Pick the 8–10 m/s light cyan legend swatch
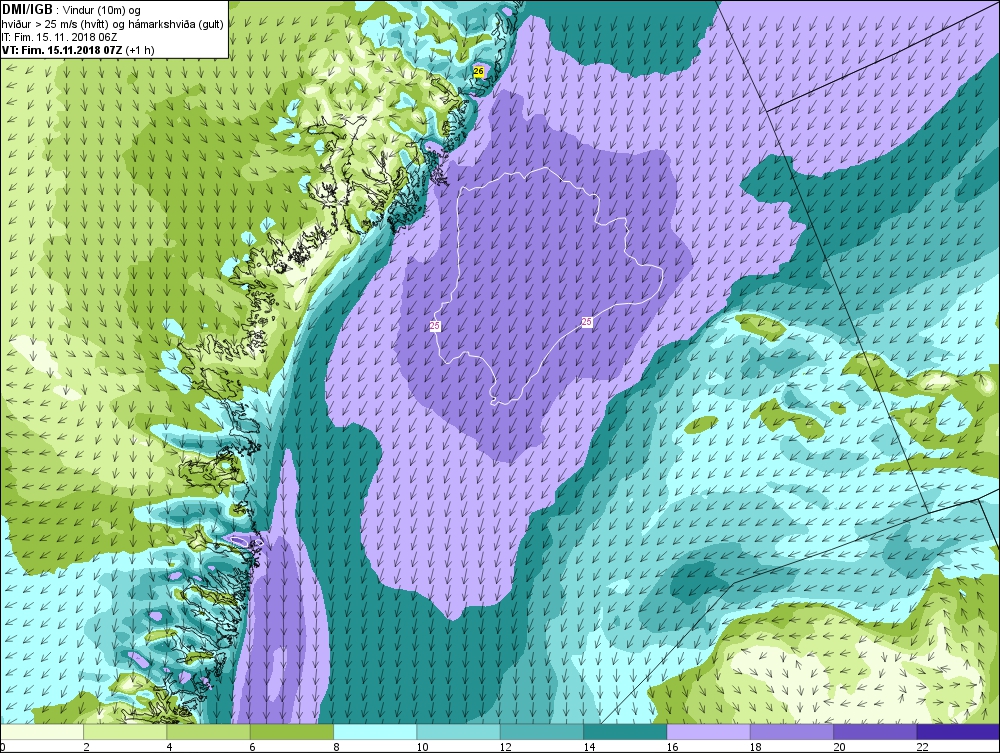 click(375, 732)
